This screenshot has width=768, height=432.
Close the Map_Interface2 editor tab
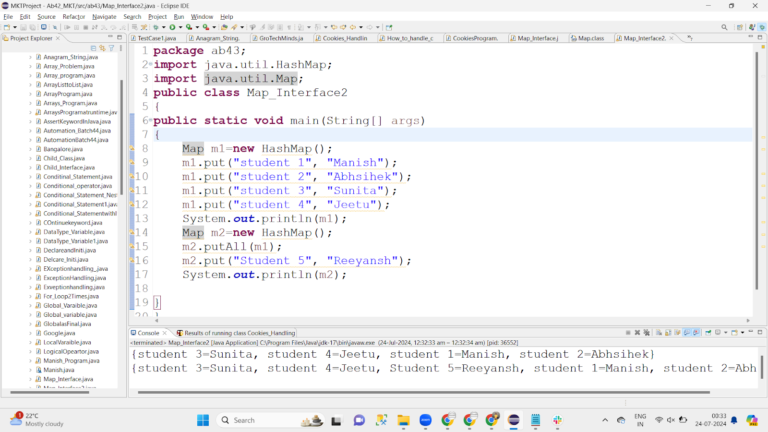pos(673,38)
